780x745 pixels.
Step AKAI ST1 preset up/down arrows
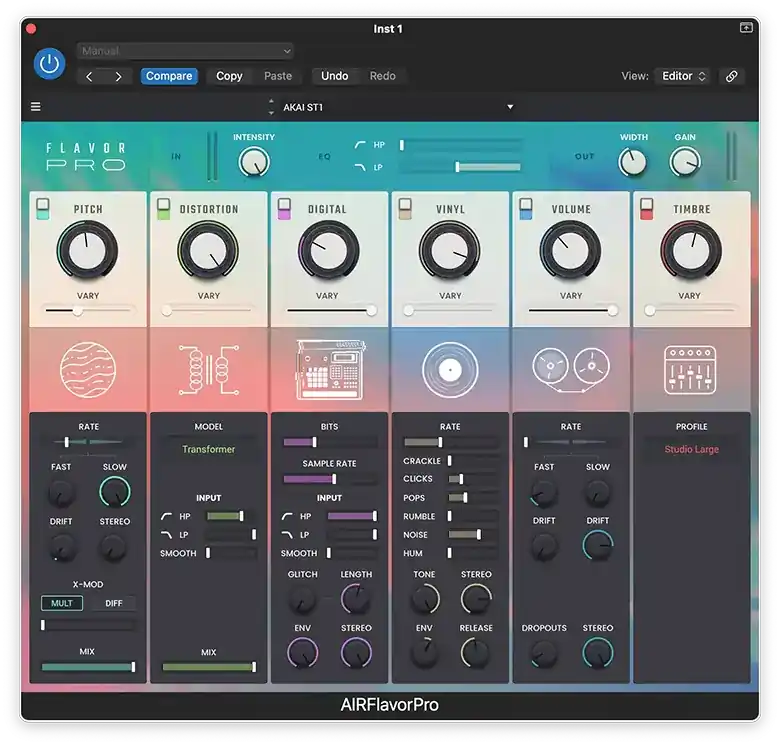pos(271,107)
